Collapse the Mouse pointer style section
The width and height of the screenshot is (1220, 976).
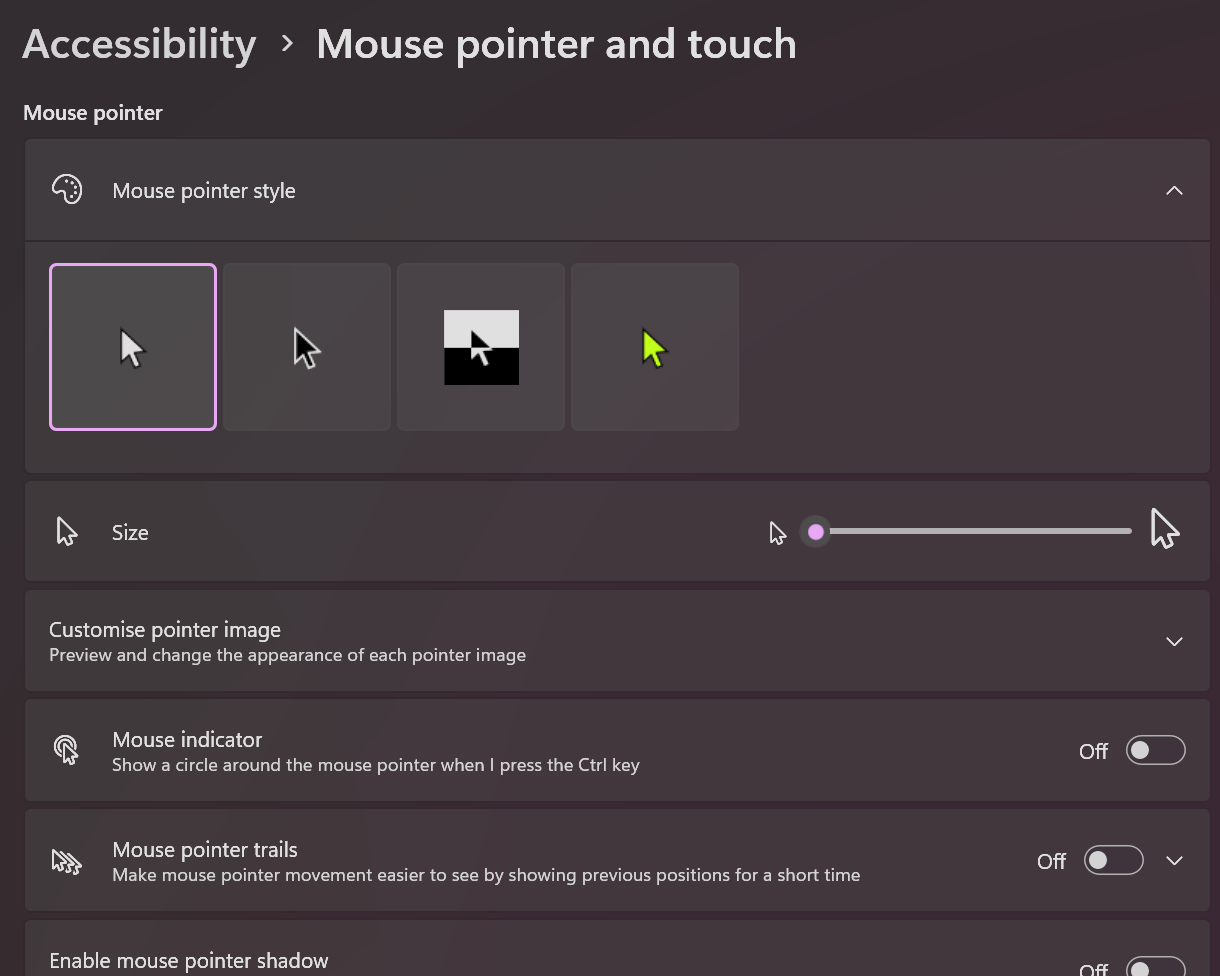[1174, 190]
